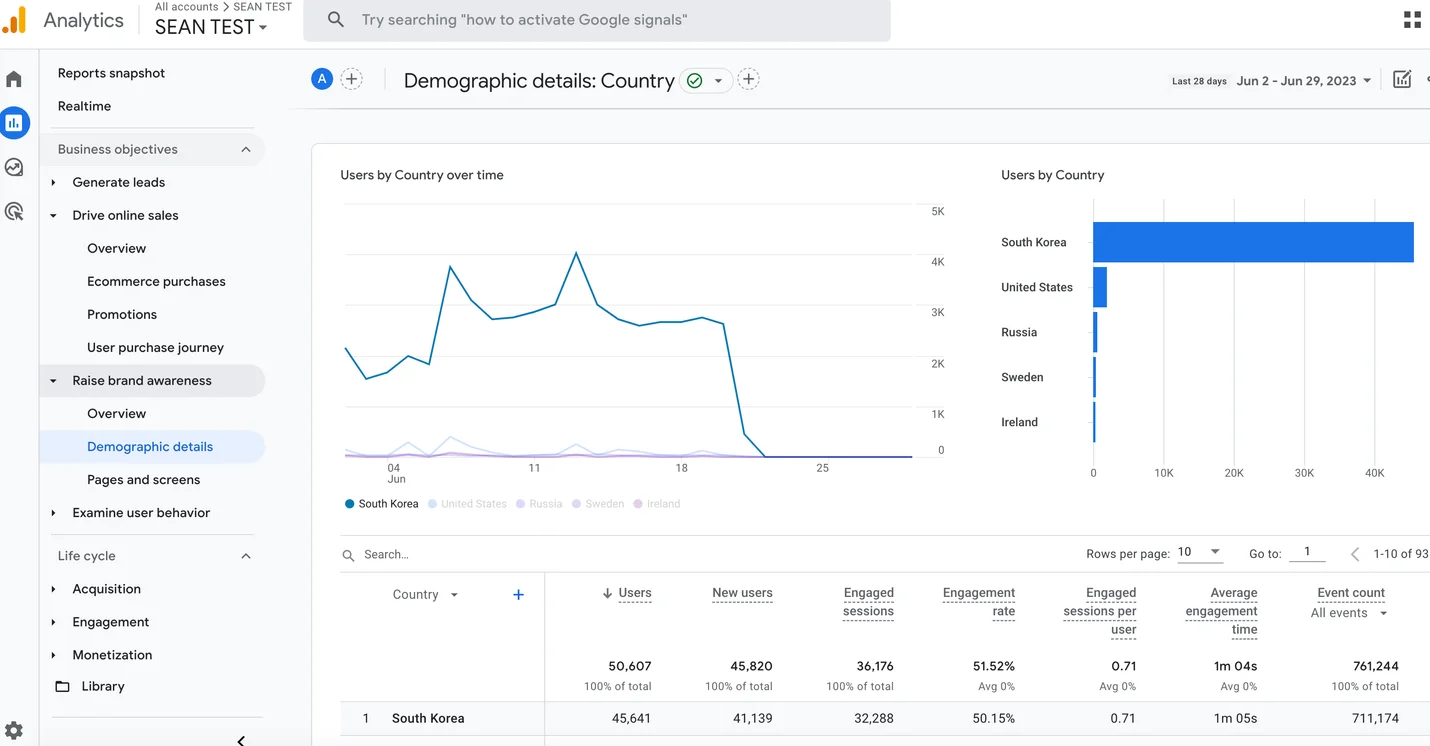Open the Library folder icon

[x=62, y=686]
